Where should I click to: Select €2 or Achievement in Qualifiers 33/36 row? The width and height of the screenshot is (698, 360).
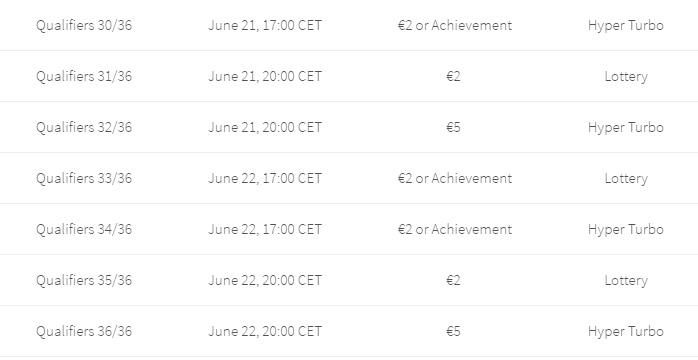(x=455, y=178)
